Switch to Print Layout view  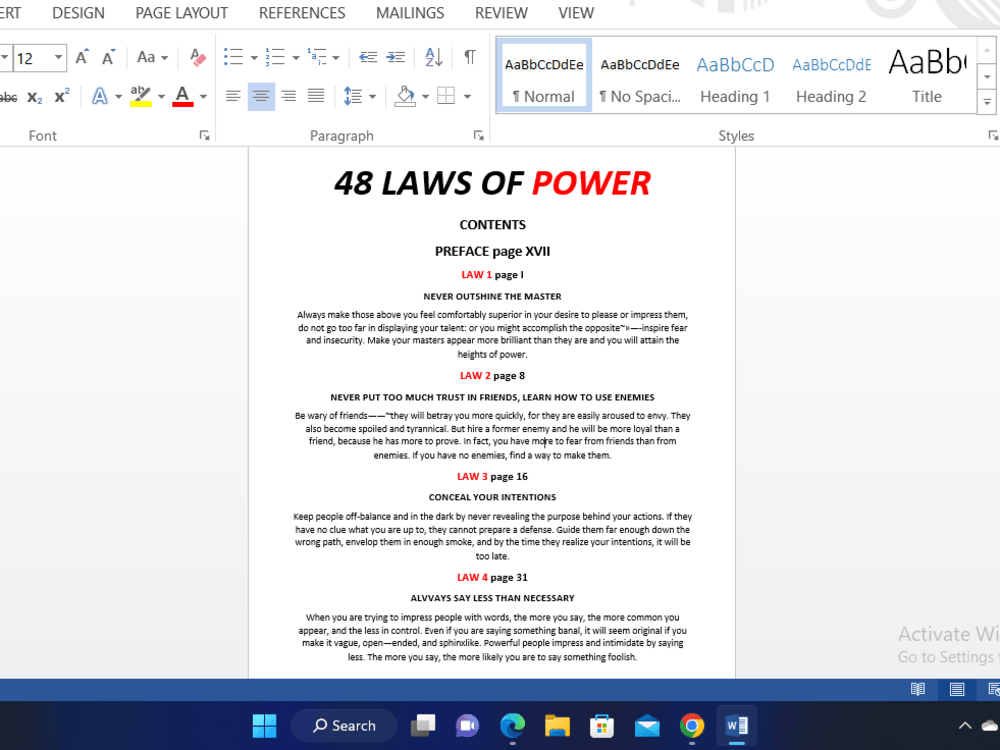click(957, 689)
